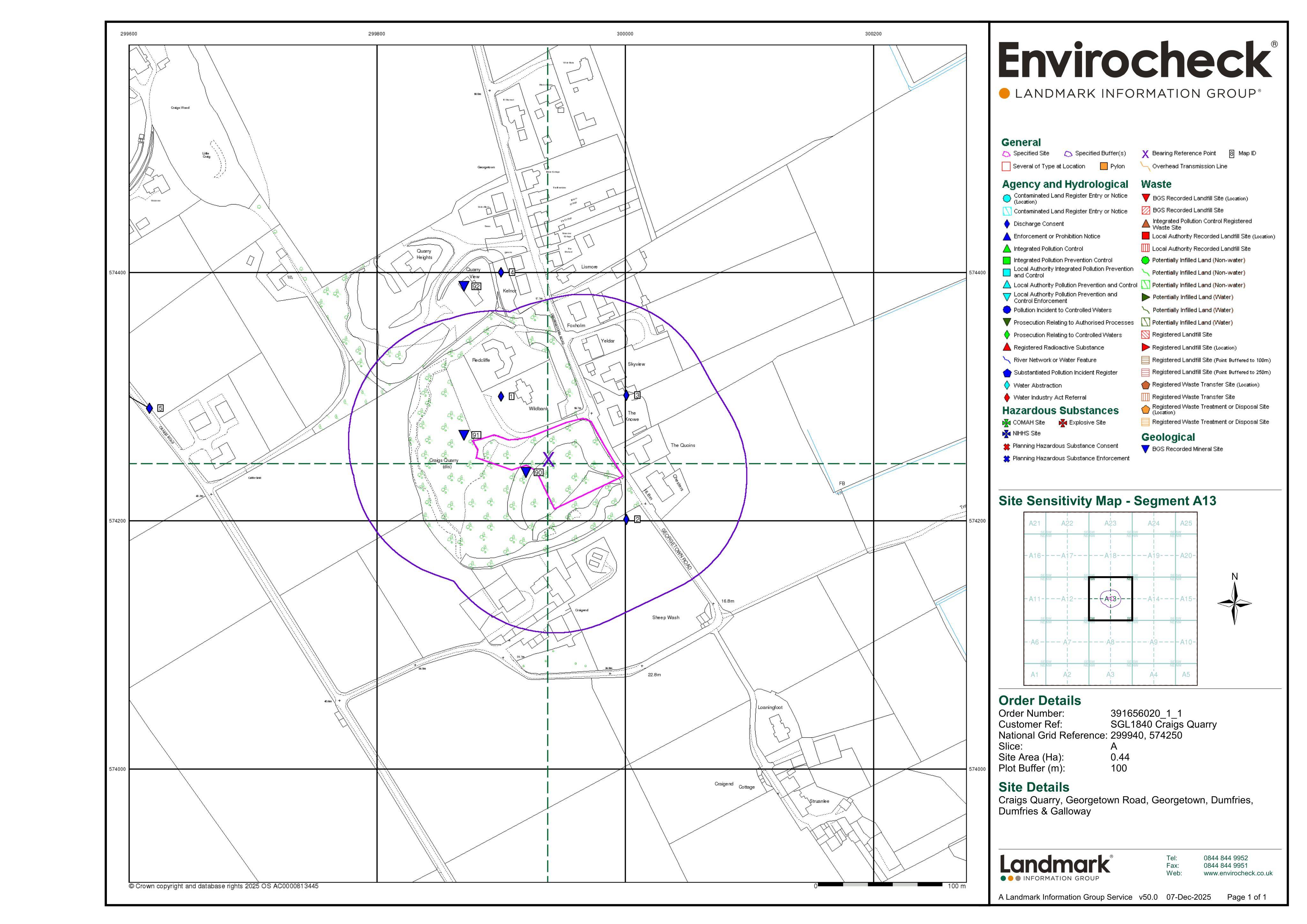This screenshot has width=1307, height=924.
Task: Select segment A12 in the overview grid
Action: tap(1067, 599)
